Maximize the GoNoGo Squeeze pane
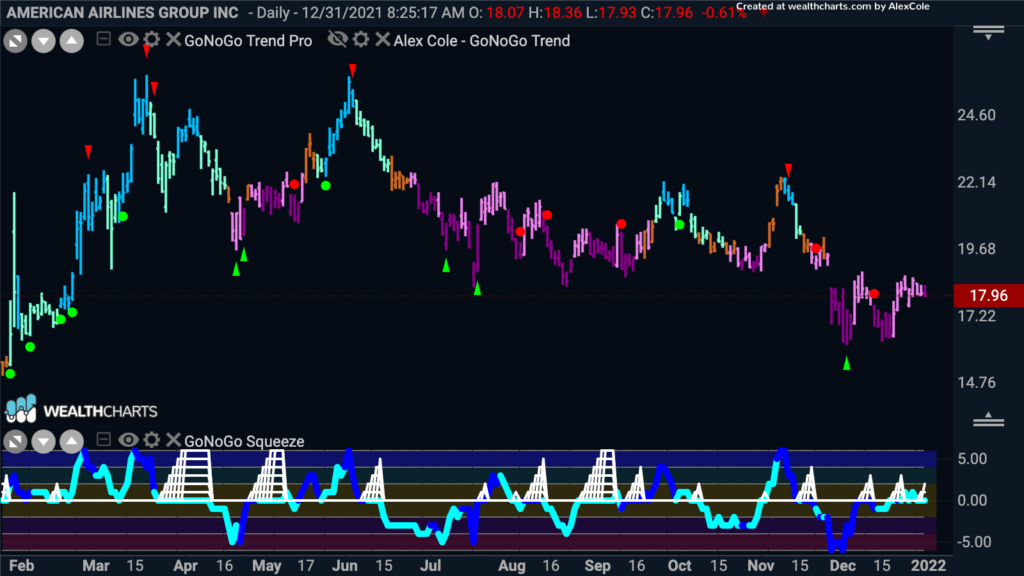Viewport: 1024px width, 576px height. click(x=15, y=441)
